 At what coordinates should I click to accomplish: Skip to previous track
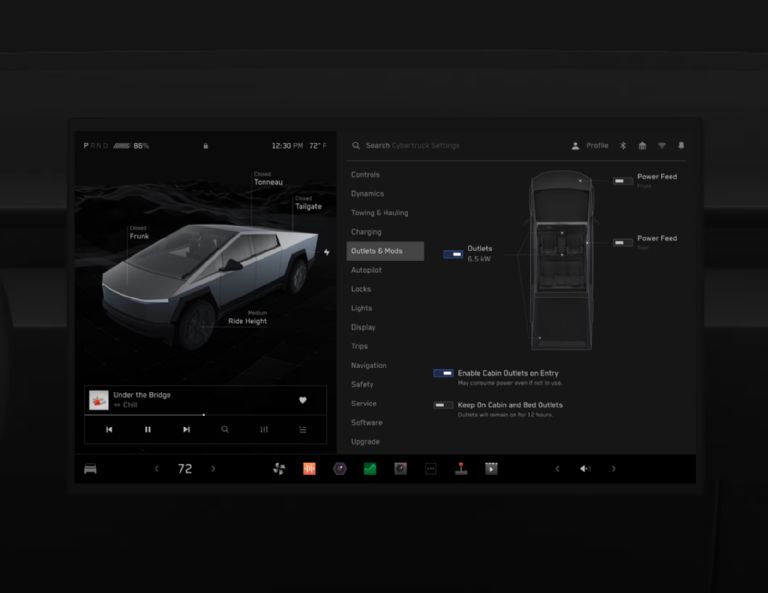[x=109, y=429]
